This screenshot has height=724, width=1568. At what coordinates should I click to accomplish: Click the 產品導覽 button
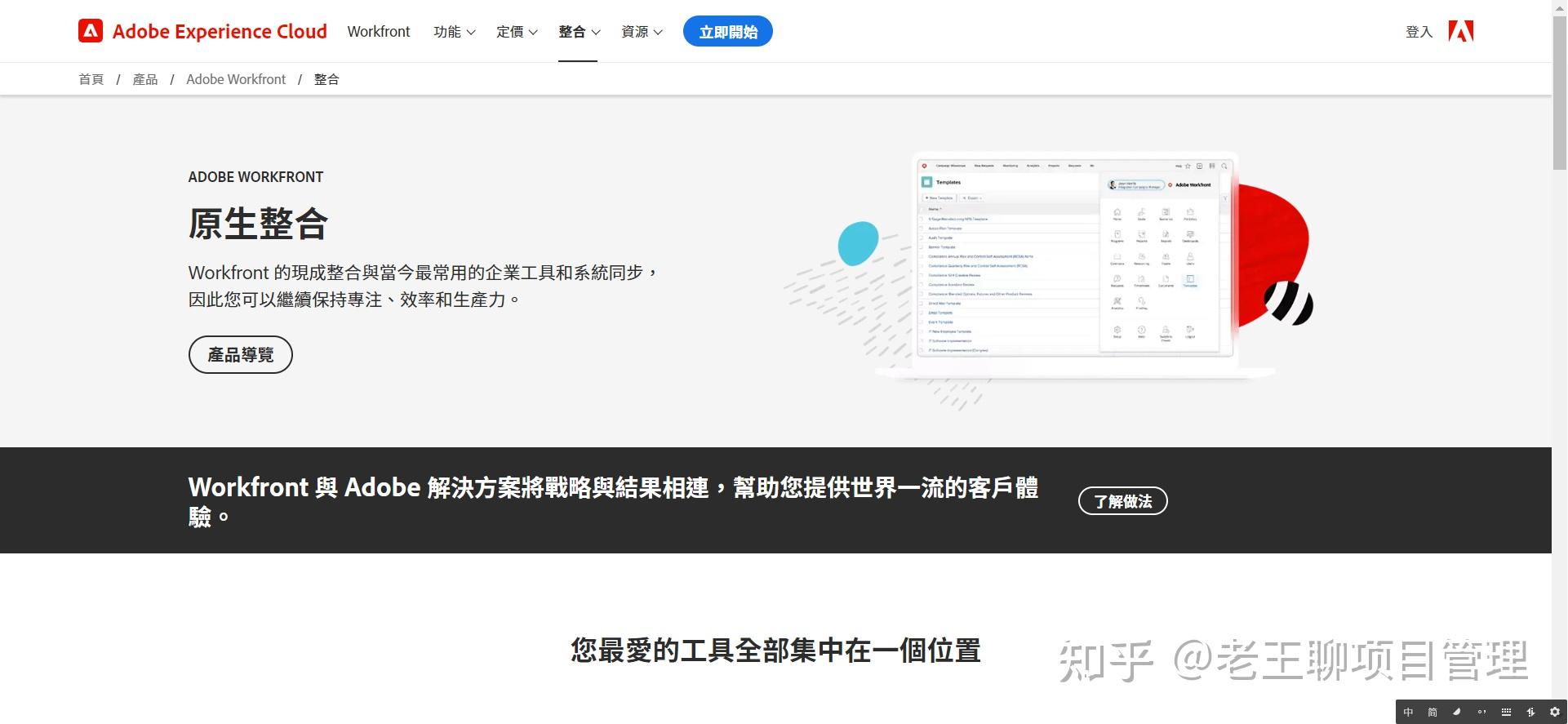point(241,354)
